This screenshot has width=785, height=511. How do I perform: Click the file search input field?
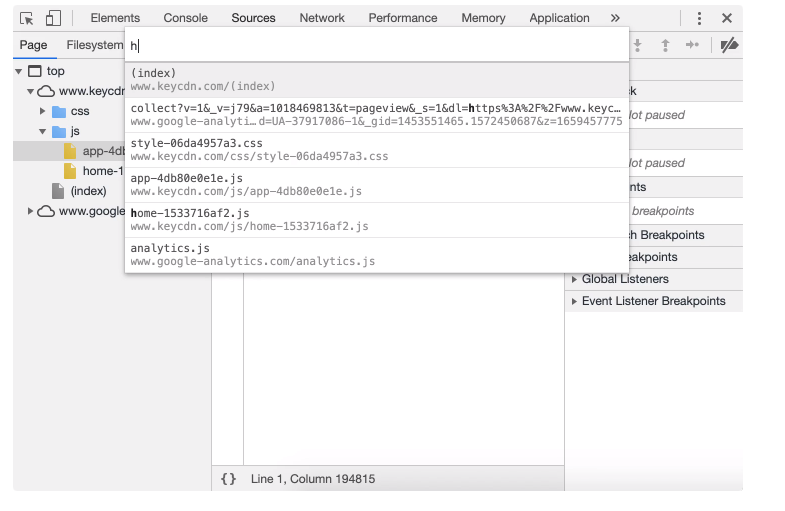376,46
